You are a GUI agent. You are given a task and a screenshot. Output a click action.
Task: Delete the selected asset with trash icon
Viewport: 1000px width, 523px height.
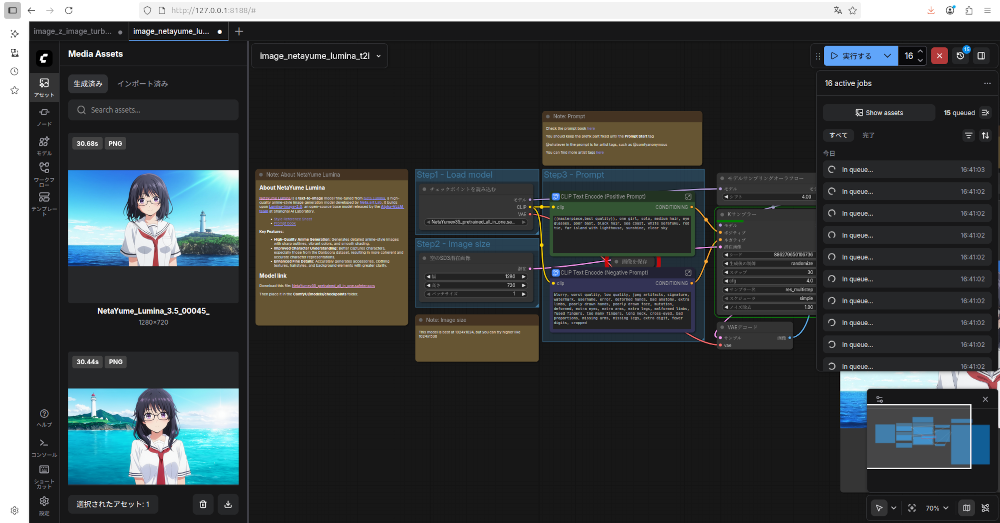203,505
